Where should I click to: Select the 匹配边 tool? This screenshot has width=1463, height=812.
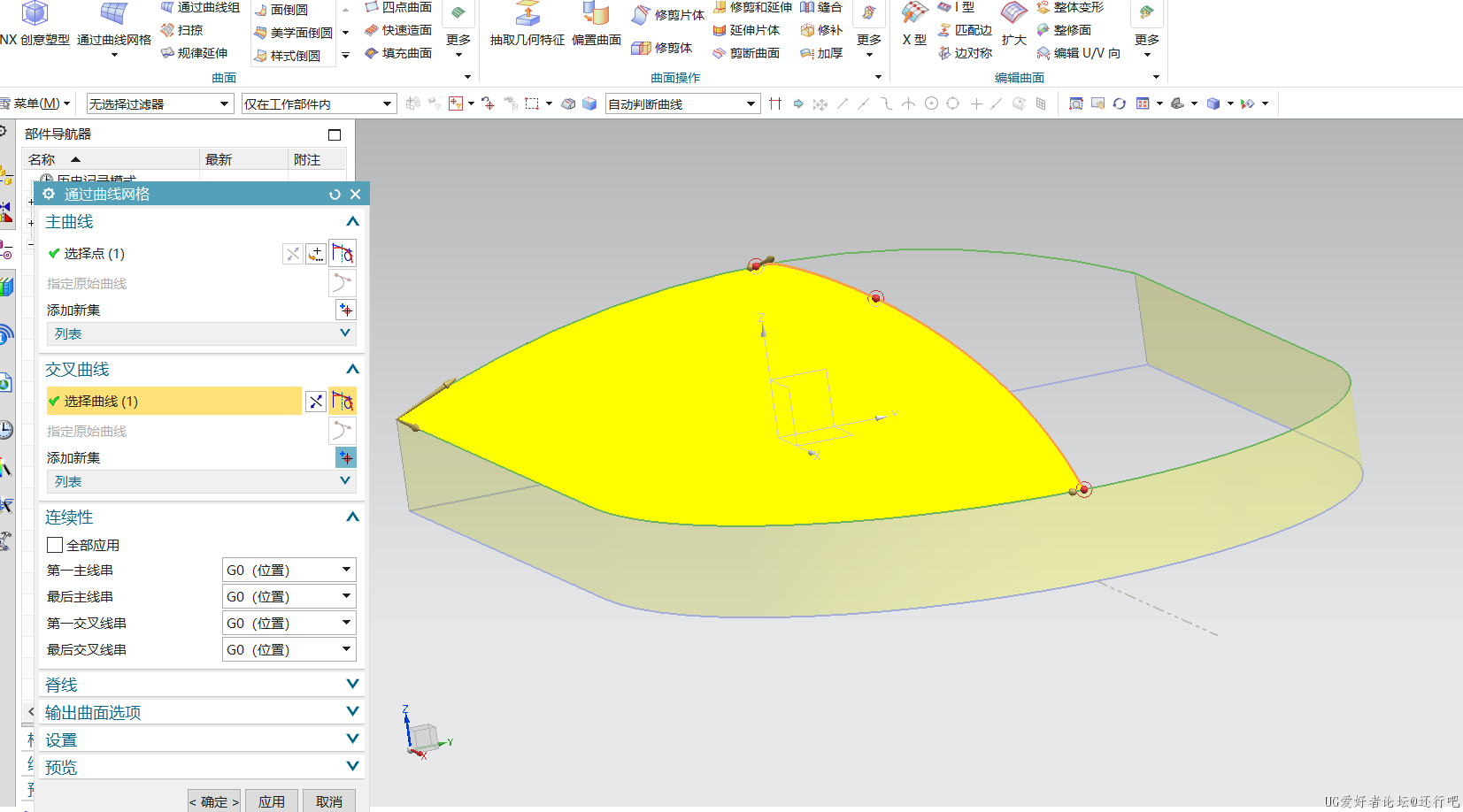click(966, 30)
